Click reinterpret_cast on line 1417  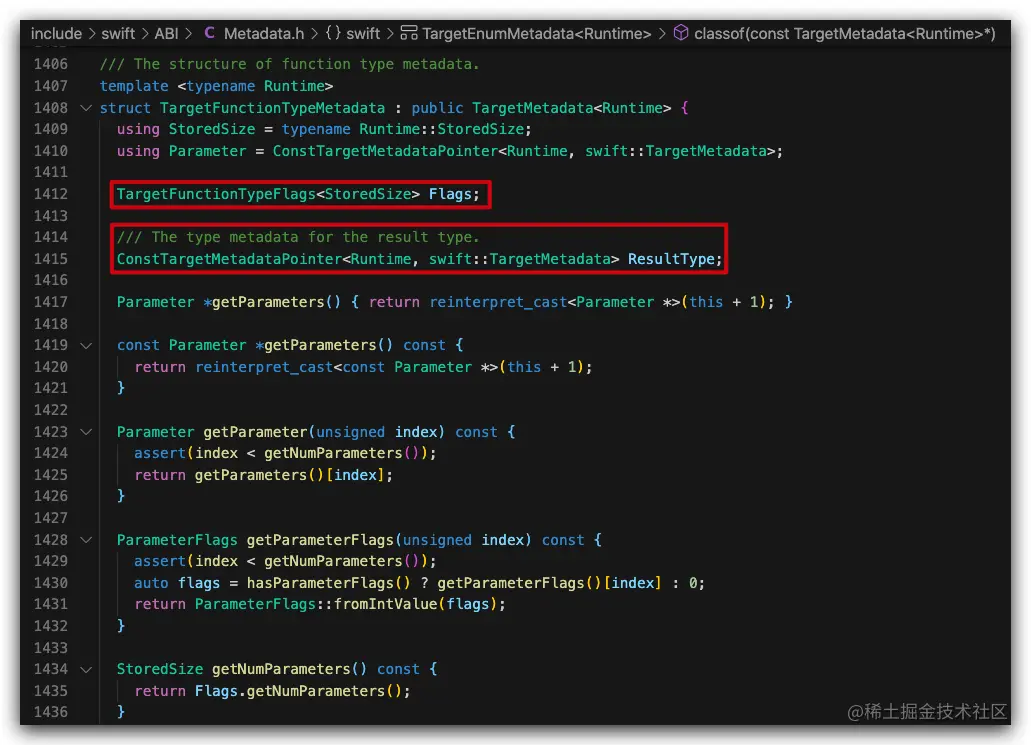498,302
